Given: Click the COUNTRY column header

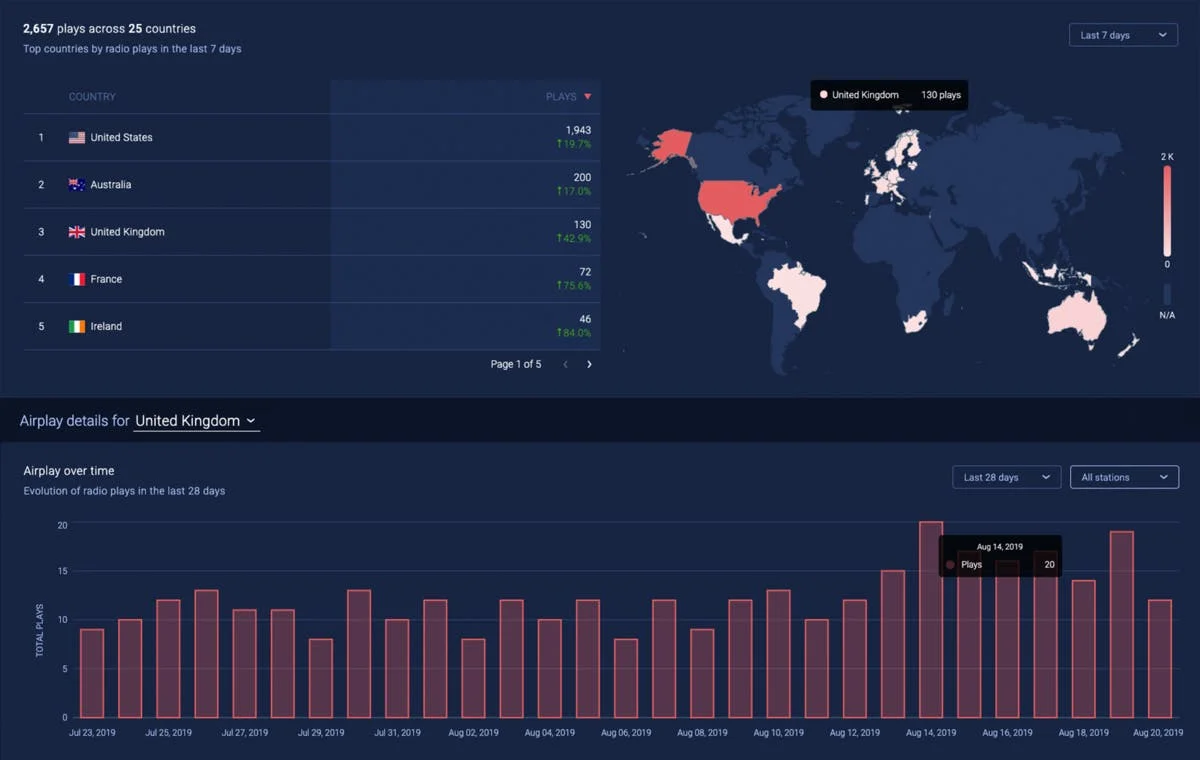Looking at the screenshot, I should click(92, 96).
